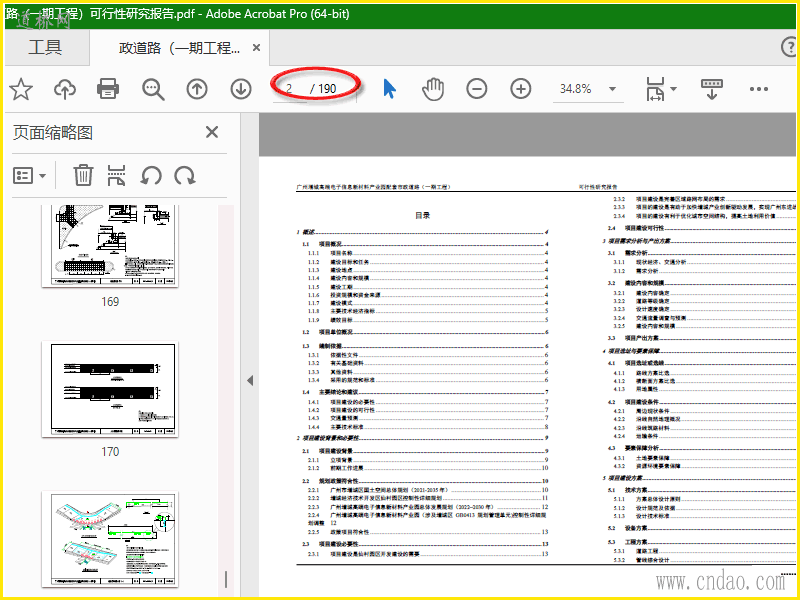This screenshot has width=800, height=600.
Task: Close the document tab
Action: 257,48
